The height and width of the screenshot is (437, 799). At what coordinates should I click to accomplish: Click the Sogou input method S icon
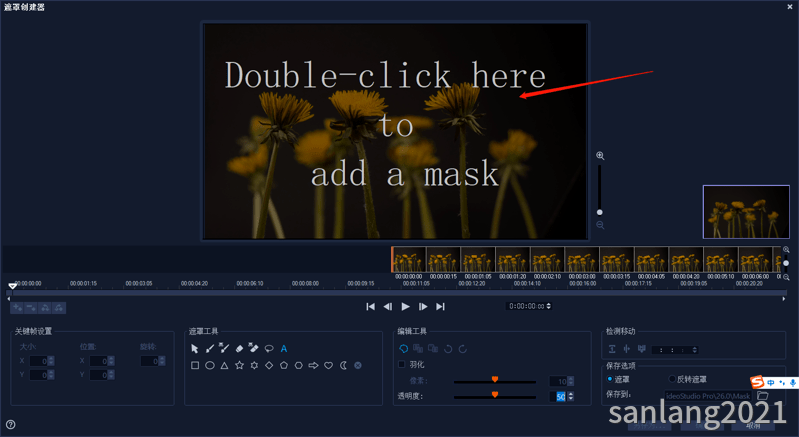[x=757, y=382]
